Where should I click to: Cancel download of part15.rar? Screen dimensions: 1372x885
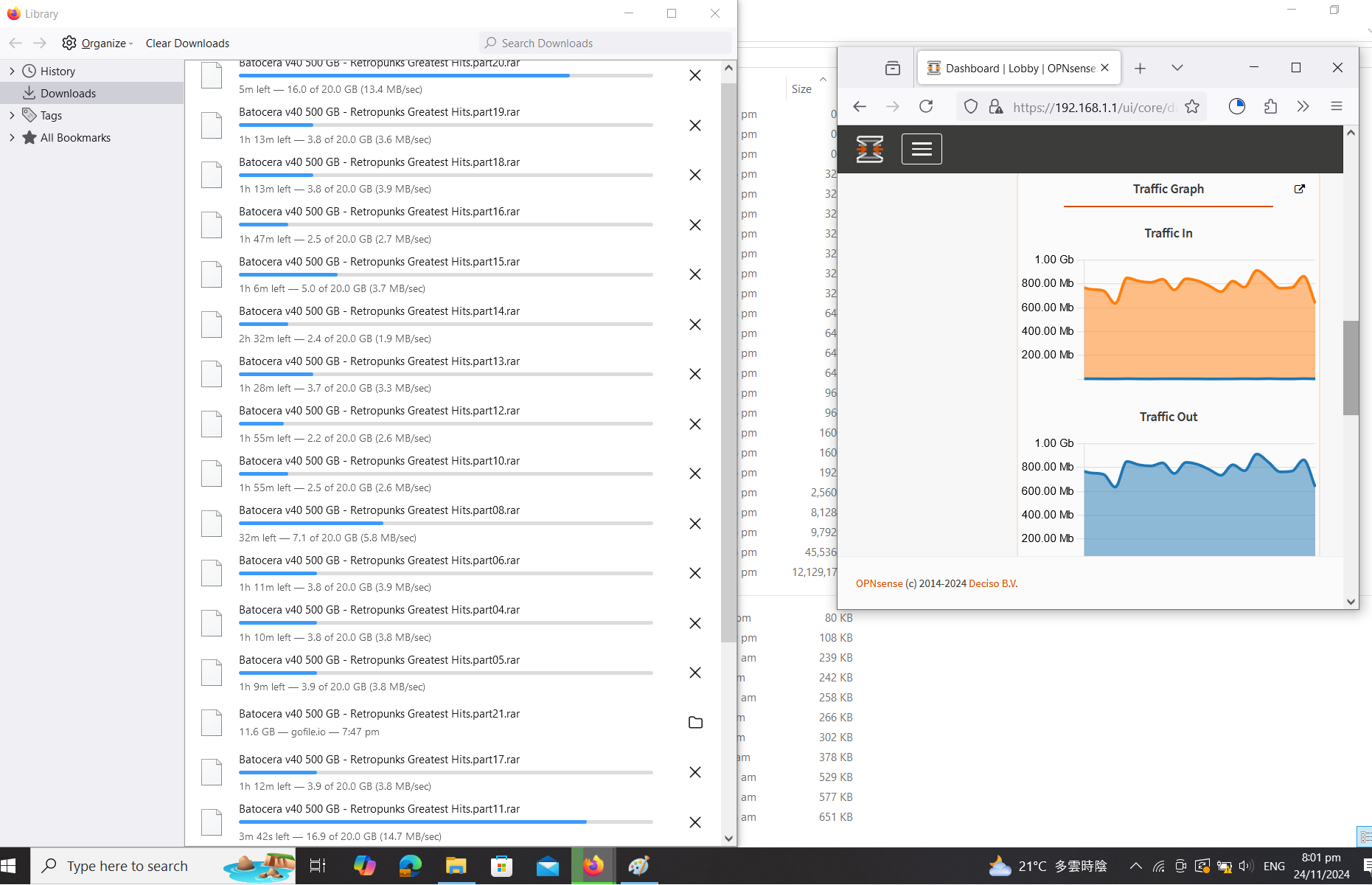694,274
